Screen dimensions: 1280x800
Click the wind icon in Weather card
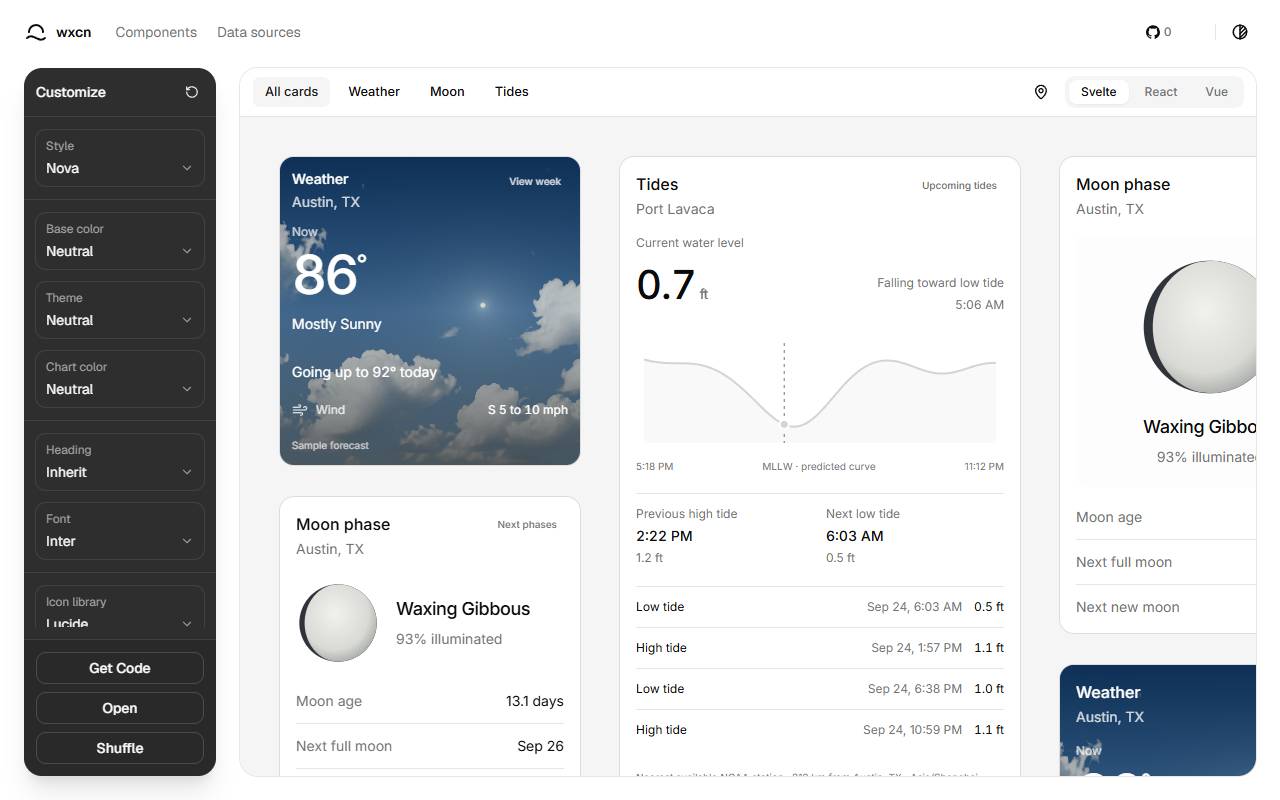pyautogui.click(x=299, y=410)
